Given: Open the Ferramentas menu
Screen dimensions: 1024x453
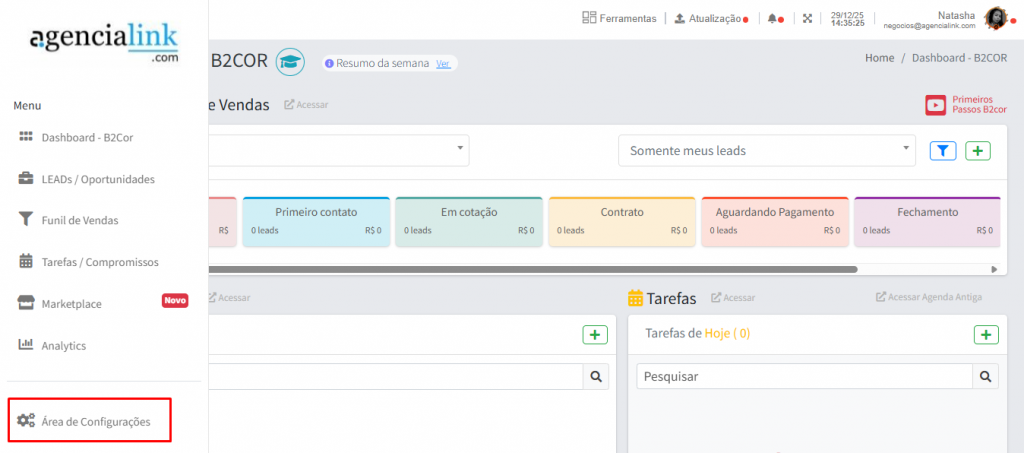Looking at the screenshot, I should [x=619, y=18].
